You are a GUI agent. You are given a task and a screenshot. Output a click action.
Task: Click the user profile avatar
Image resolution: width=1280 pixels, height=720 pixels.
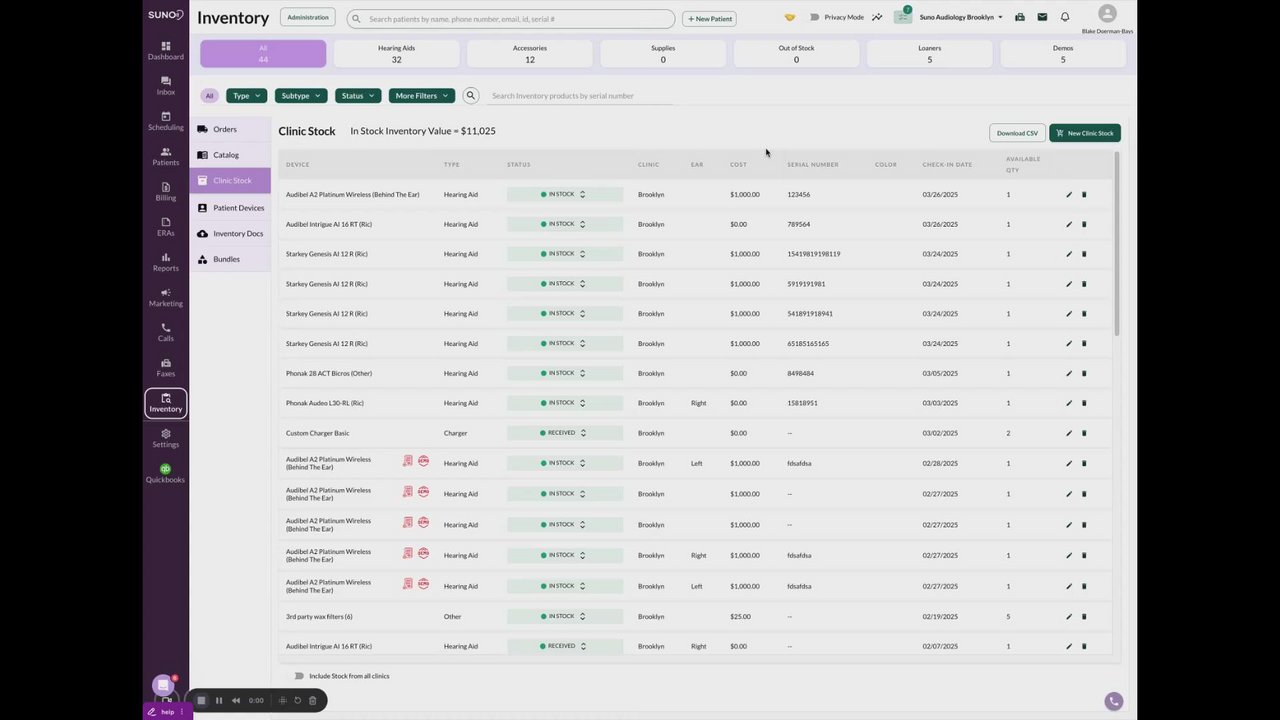[1107, 13]
